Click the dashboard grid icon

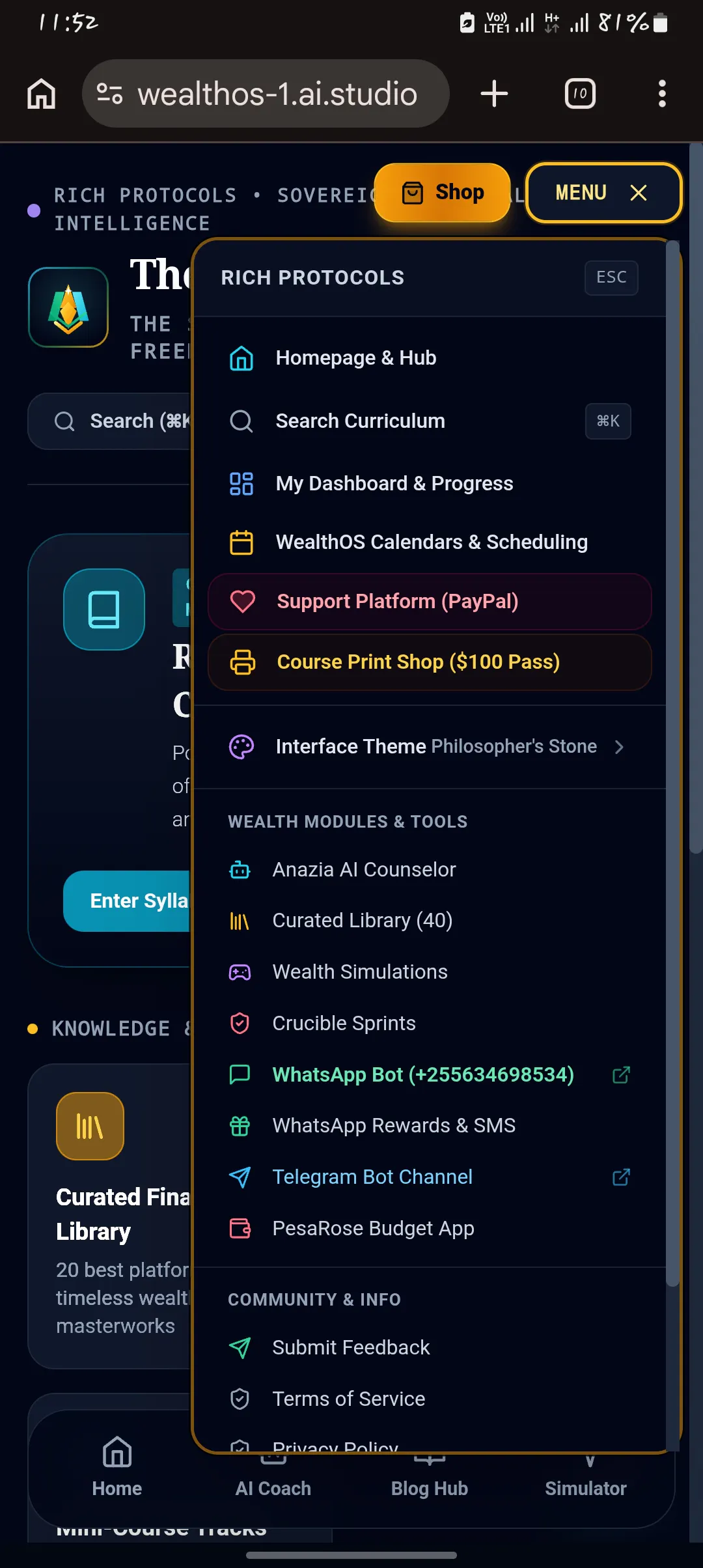pyautogui.click(x=241, y=484)
